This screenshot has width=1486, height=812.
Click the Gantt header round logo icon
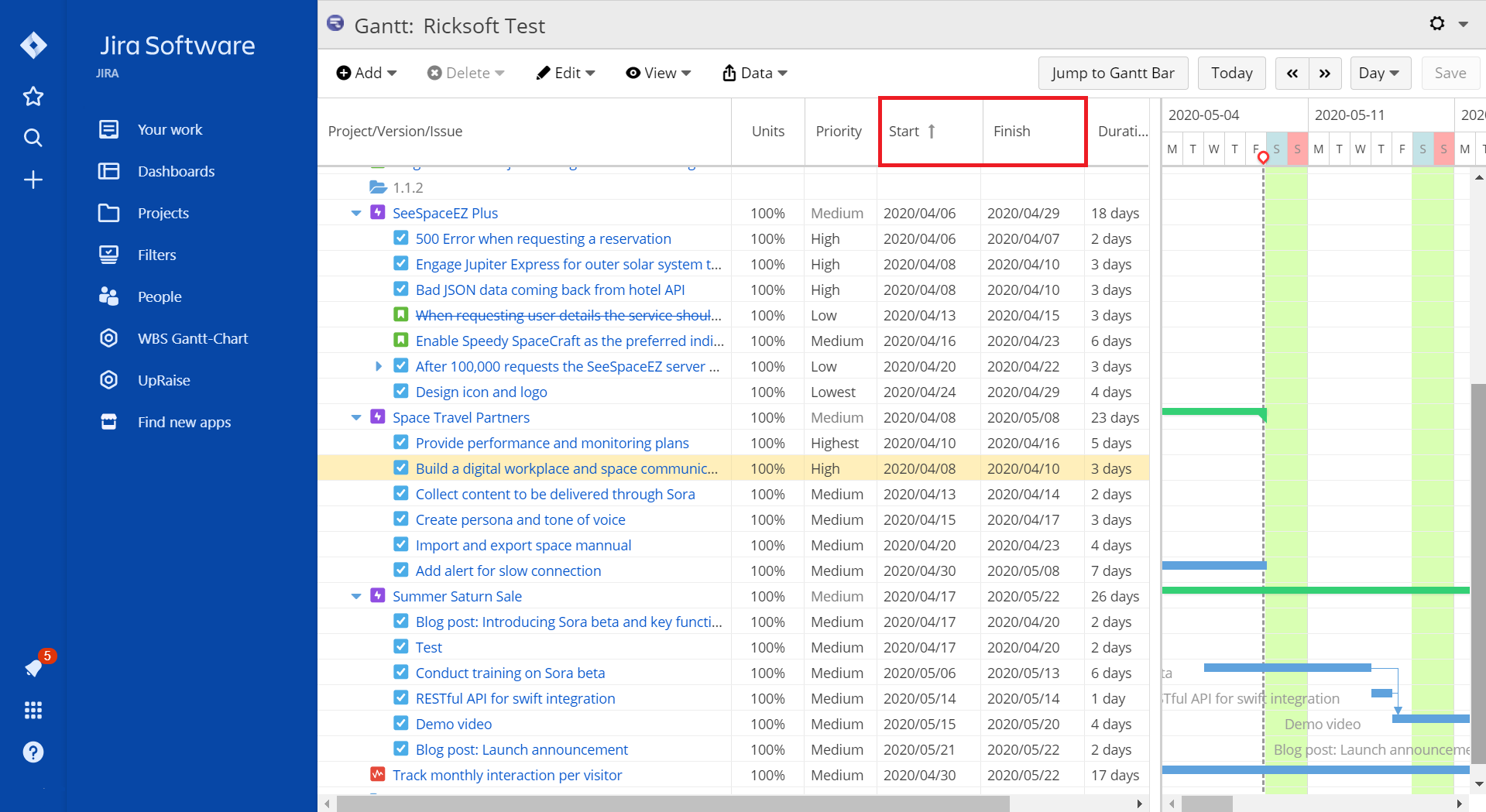pos(335,23)
